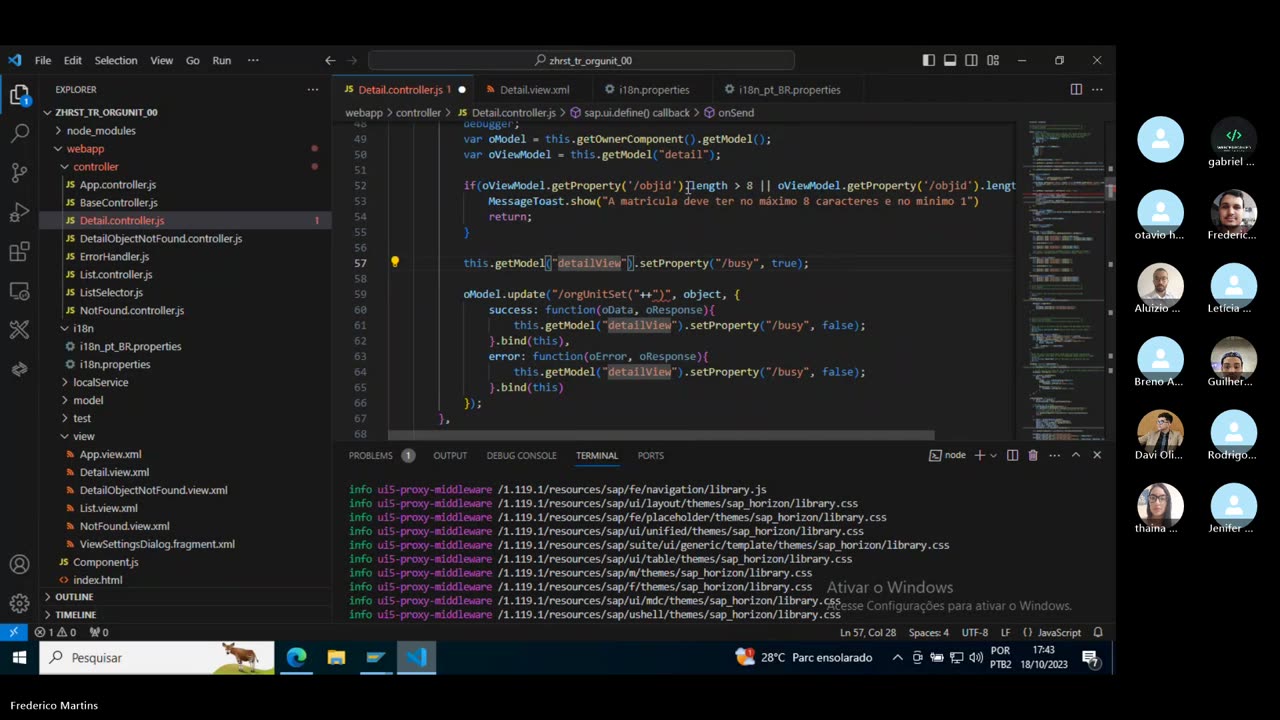
Task: Open terminal panel more actions ellipsis
Action: pos(1054,455)
